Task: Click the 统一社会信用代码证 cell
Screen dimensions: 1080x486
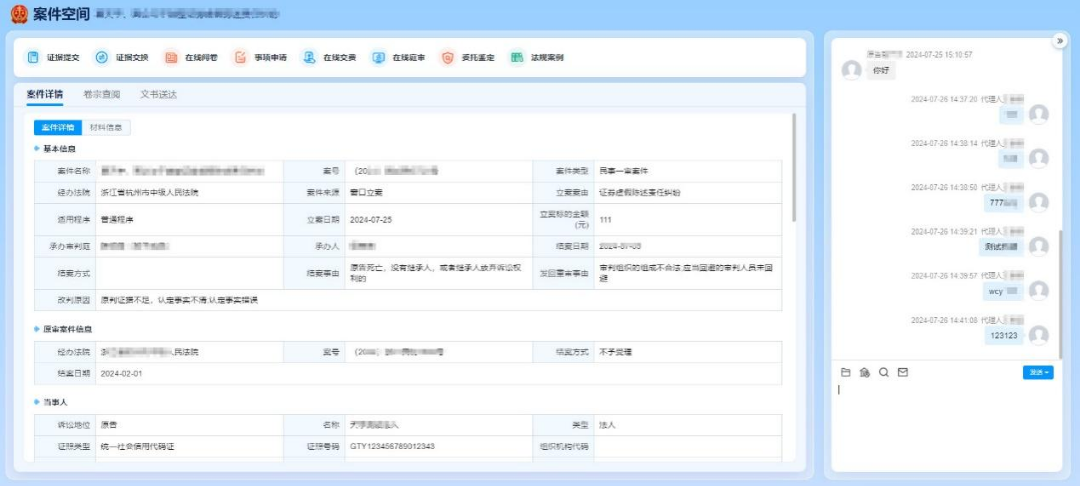Action: coord(137,447)
